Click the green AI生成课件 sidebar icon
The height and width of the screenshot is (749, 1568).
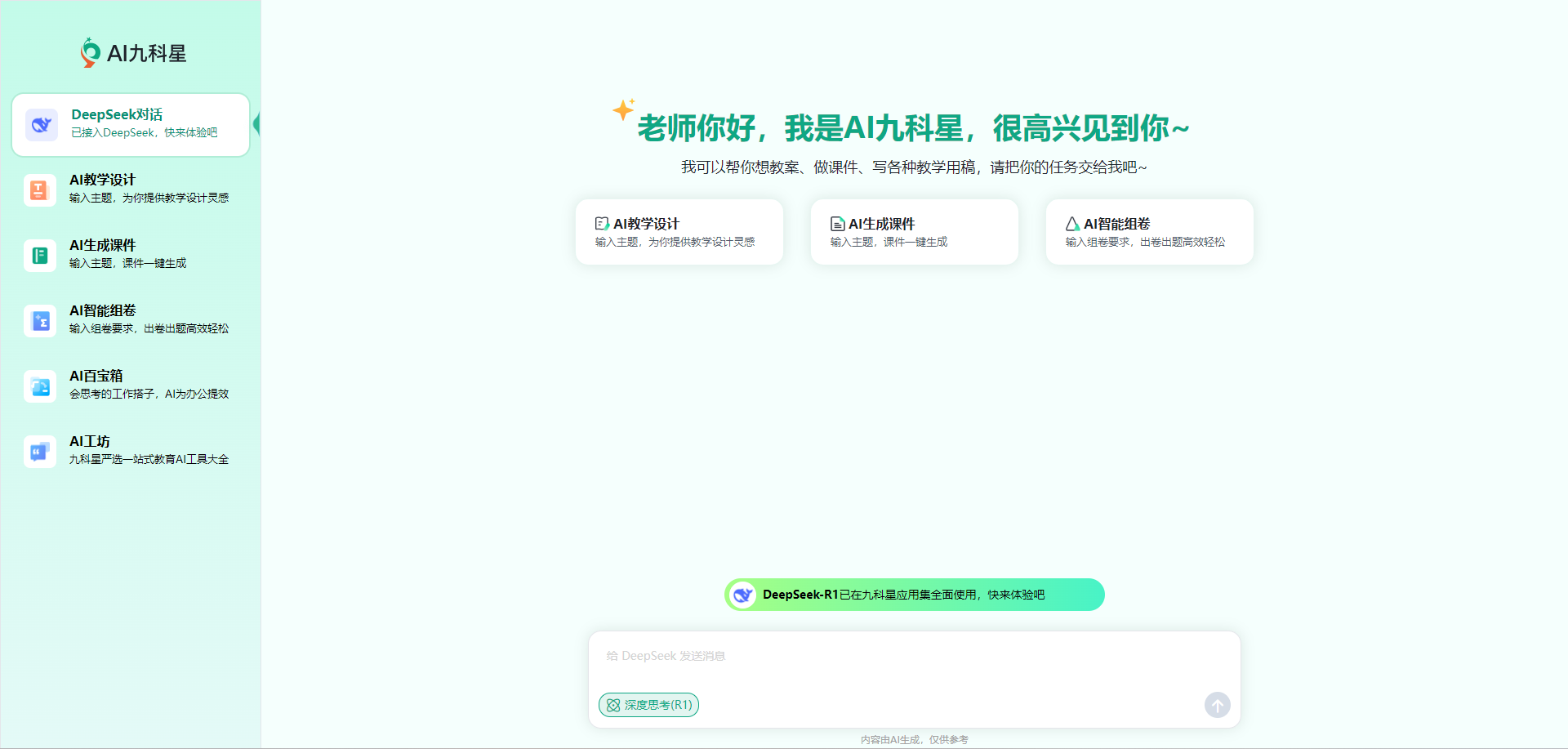[x=39, y=256]
